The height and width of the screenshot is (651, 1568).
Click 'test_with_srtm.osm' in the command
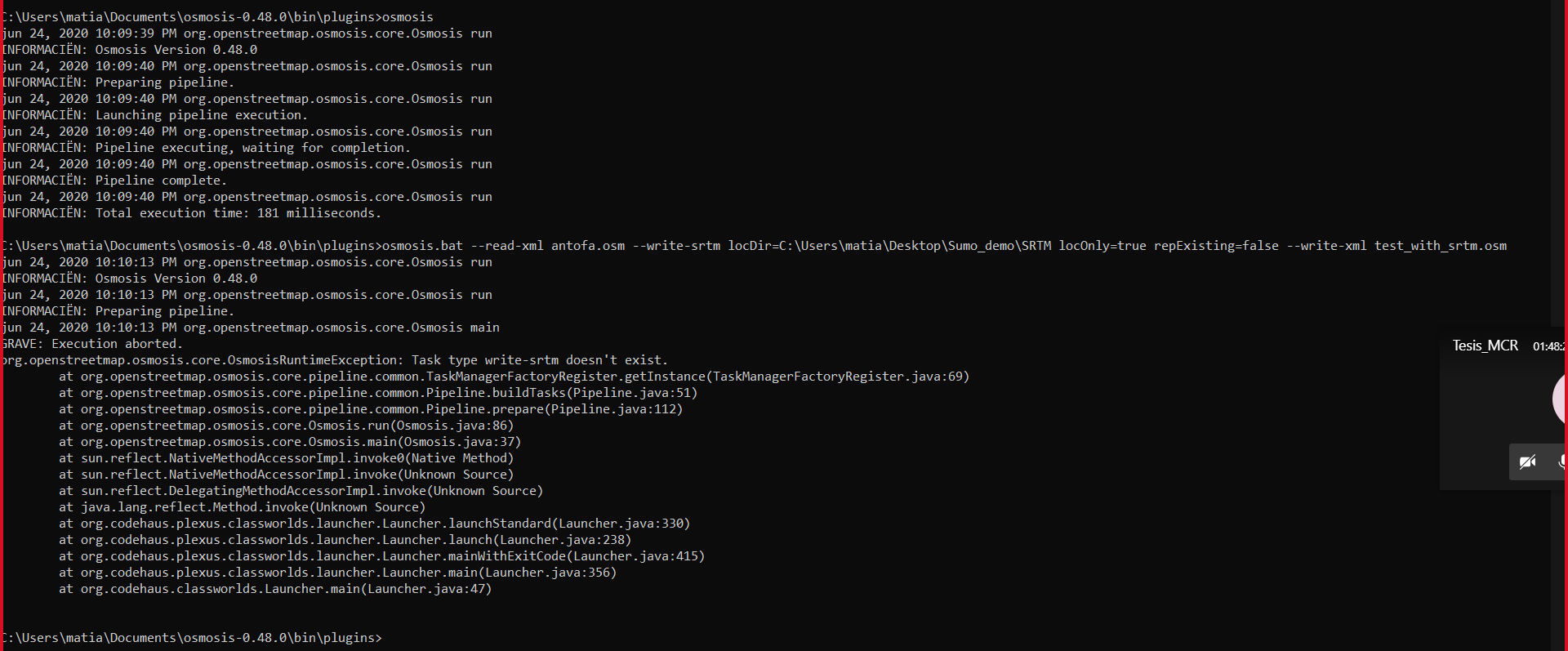[x=1440, y=246]
